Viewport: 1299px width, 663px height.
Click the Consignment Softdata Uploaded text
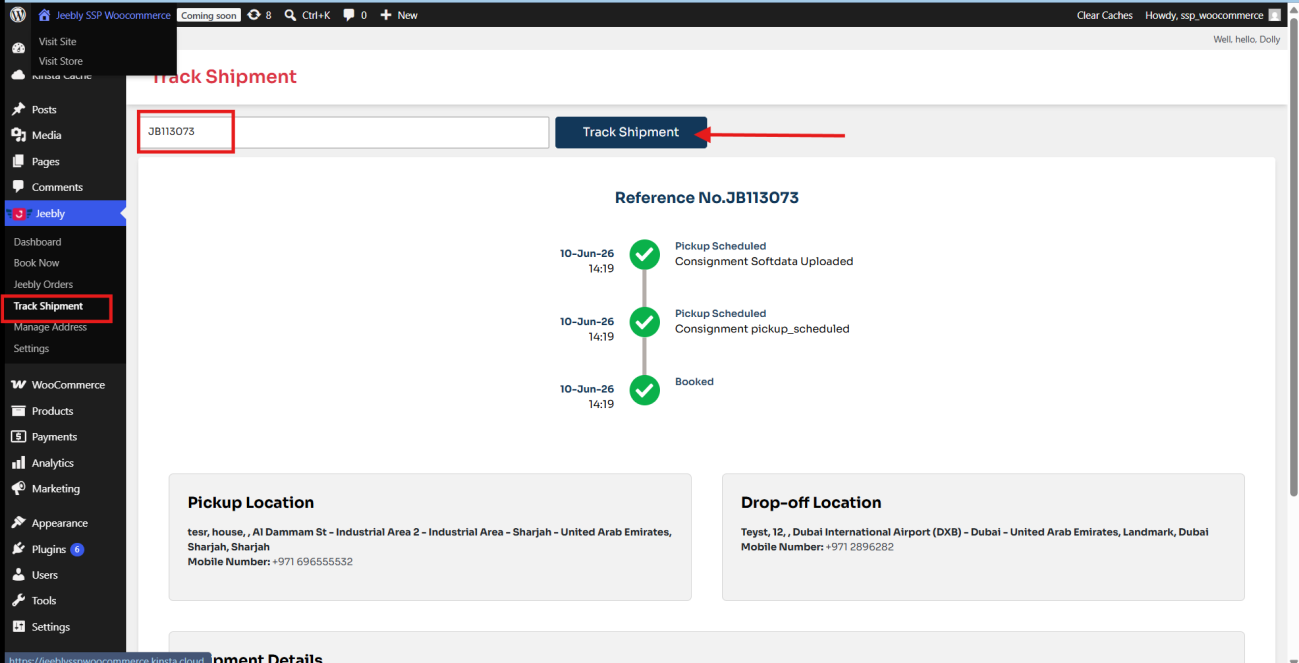(x=764, y=261)
